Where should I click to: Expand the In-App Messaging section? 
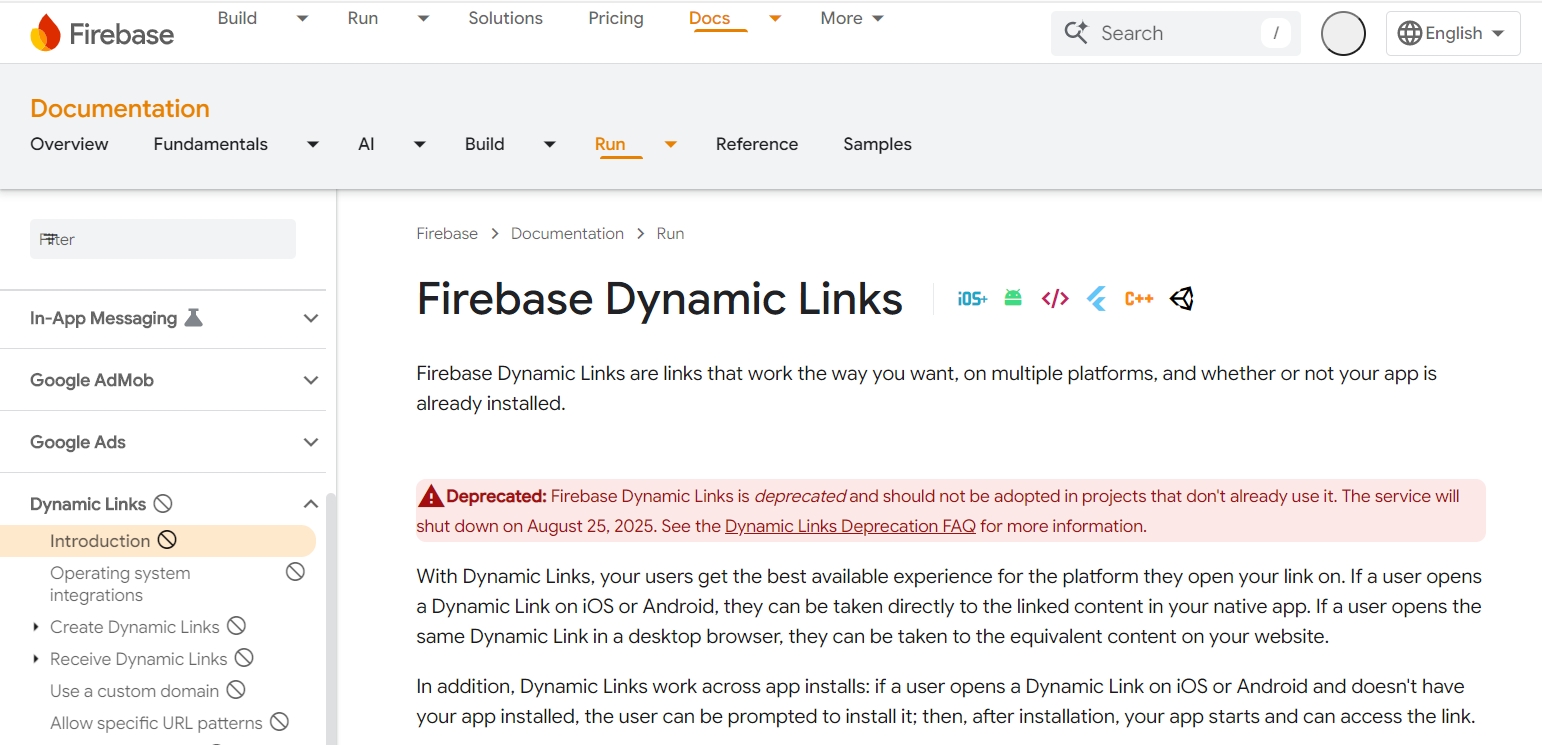click(x=311, y=318)
